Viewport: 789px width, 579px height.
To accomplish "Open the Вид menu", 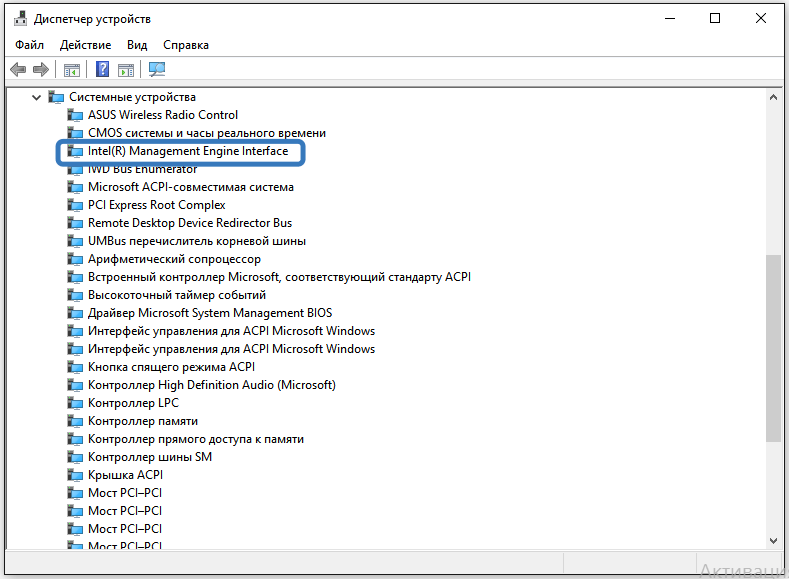I will (137, 45).
